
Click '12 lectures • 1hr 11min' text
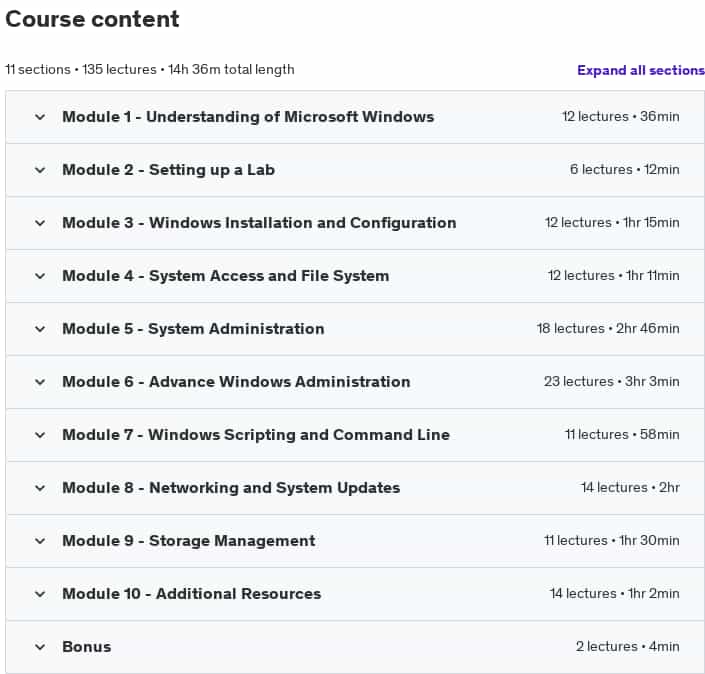614,275
